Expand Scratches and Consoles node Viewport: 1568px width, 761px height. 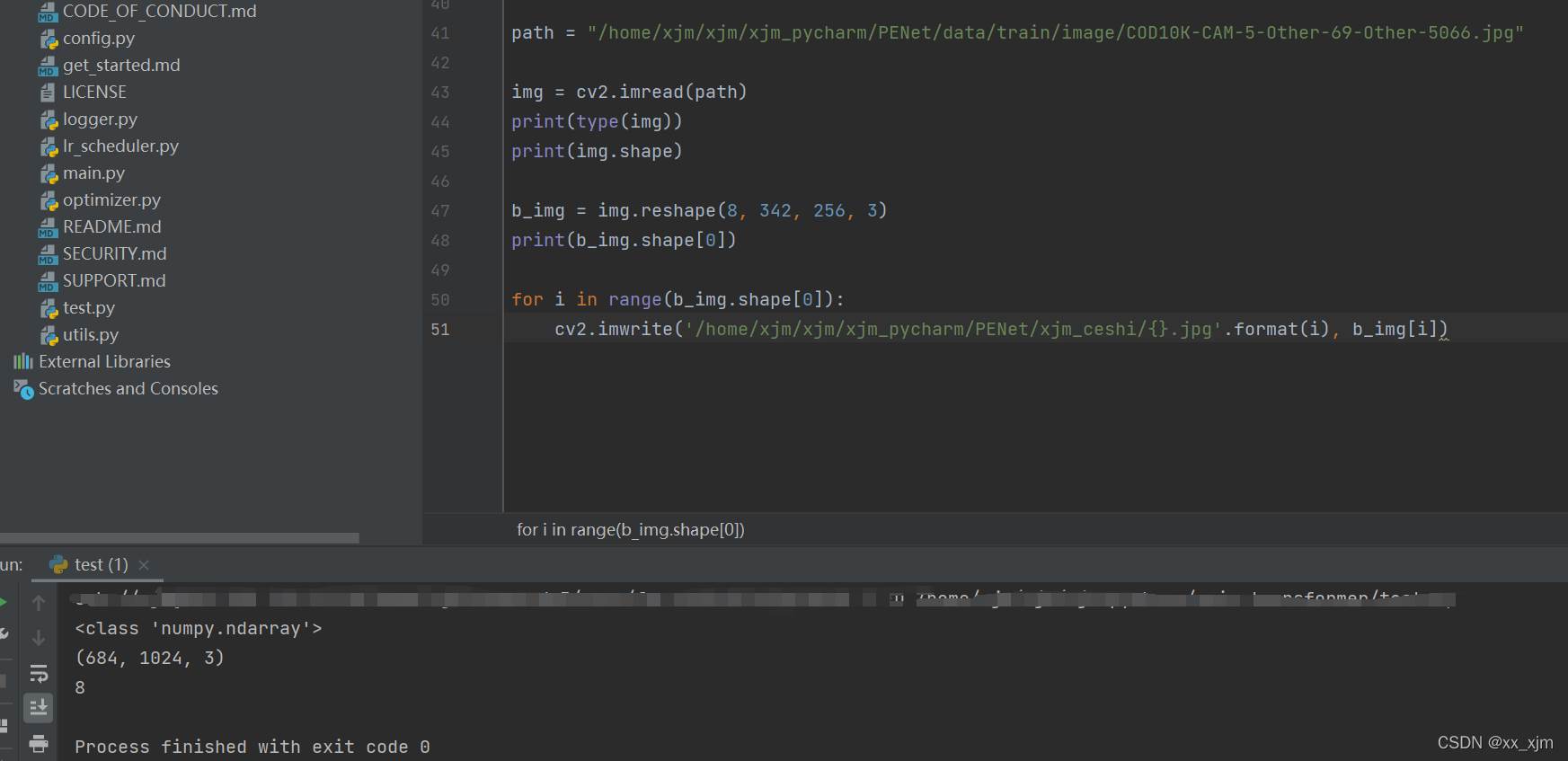[128, 389]
